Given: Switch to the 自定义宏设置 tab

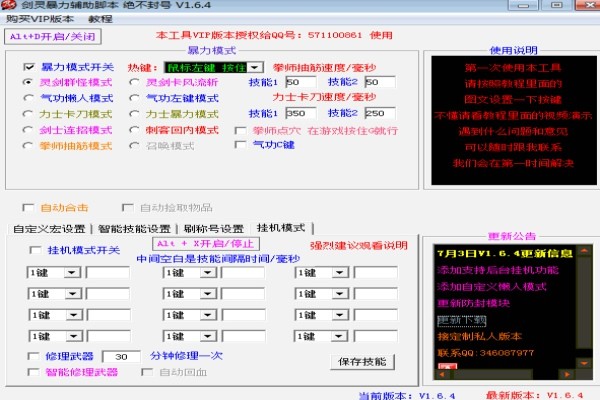Looking at the screenshot, I should coord(49,229).
